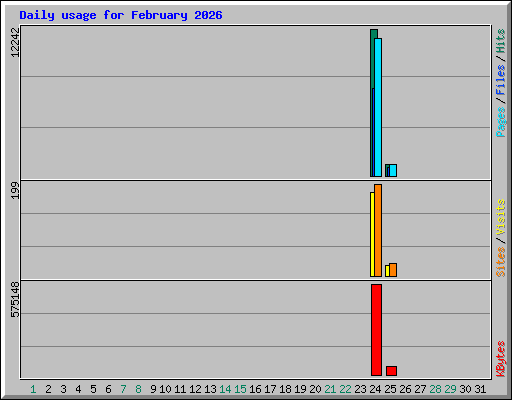This screenshot has height=400, width=512.
Task: Click the orange Sites bar for day 24
Action: pyautogui.click(x=378, y=230)
